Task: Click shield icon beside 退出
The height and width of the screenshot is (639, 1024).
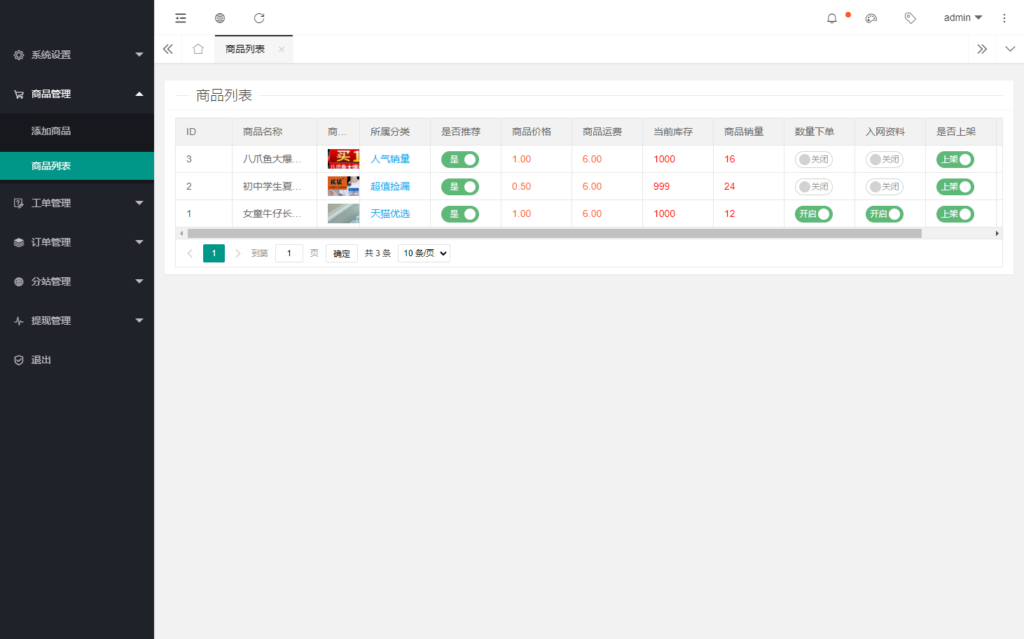Action: 19,360
